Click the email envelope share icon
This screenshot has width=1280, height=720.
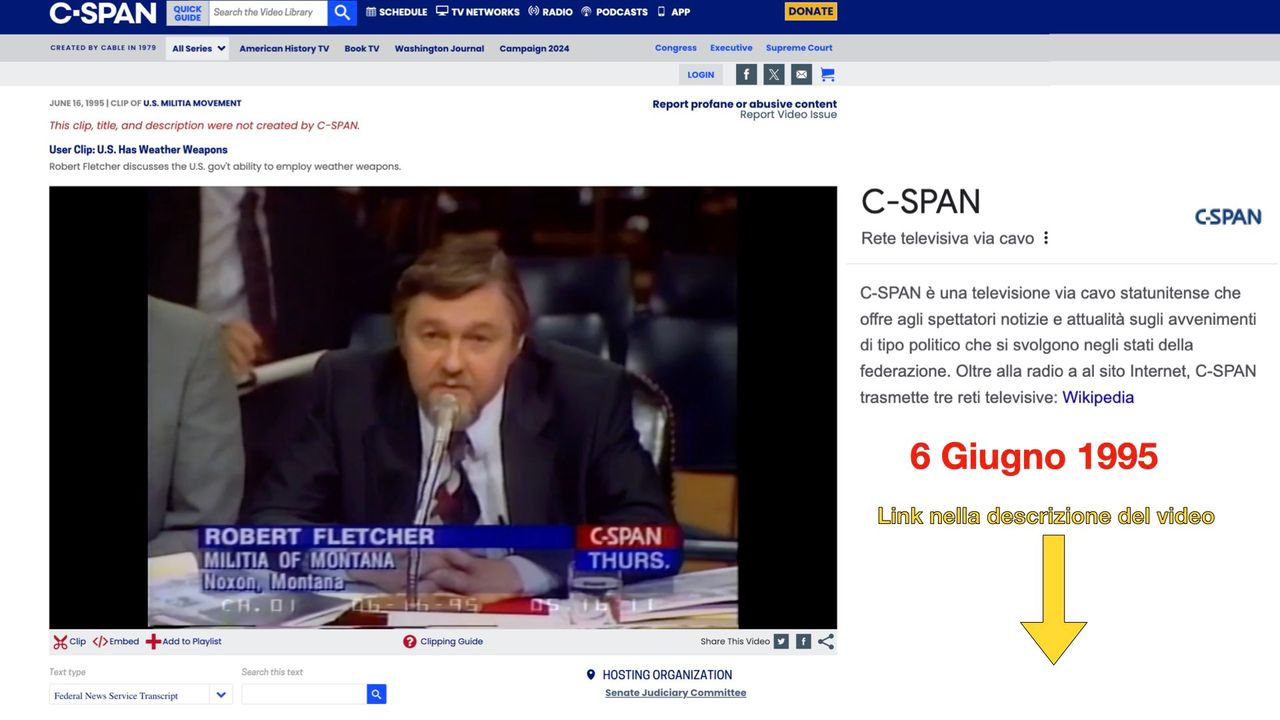[801, 74]
